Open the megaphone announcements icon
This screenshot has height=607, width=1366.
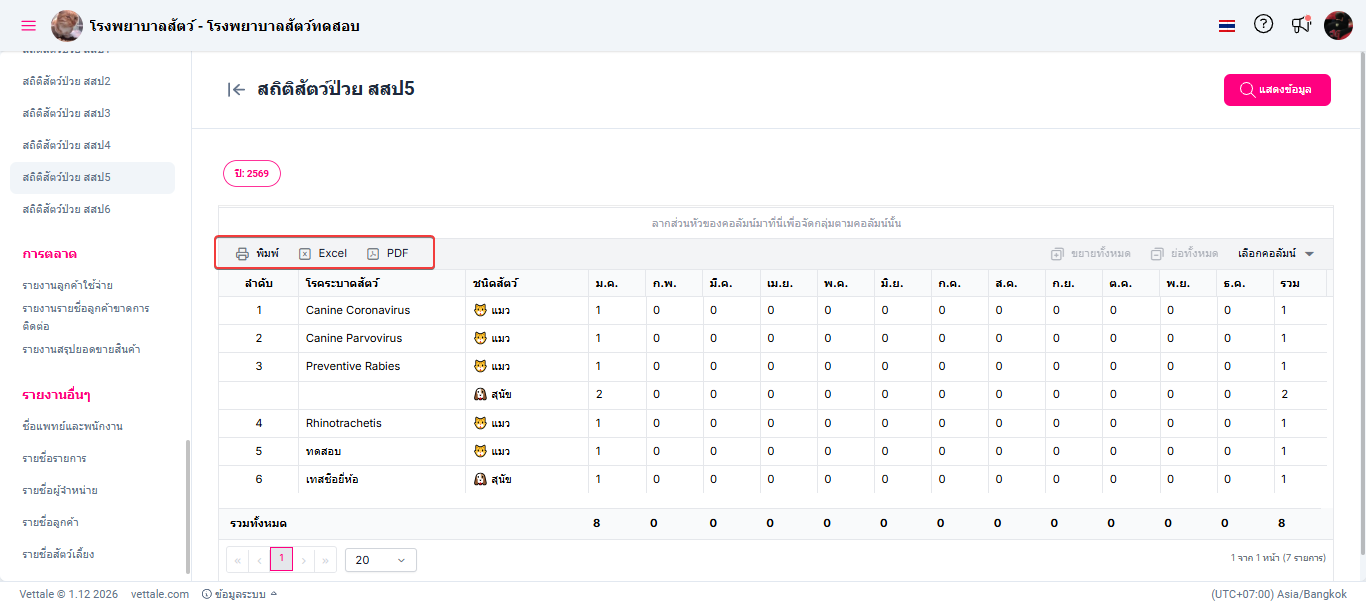tap(1300, 25)
